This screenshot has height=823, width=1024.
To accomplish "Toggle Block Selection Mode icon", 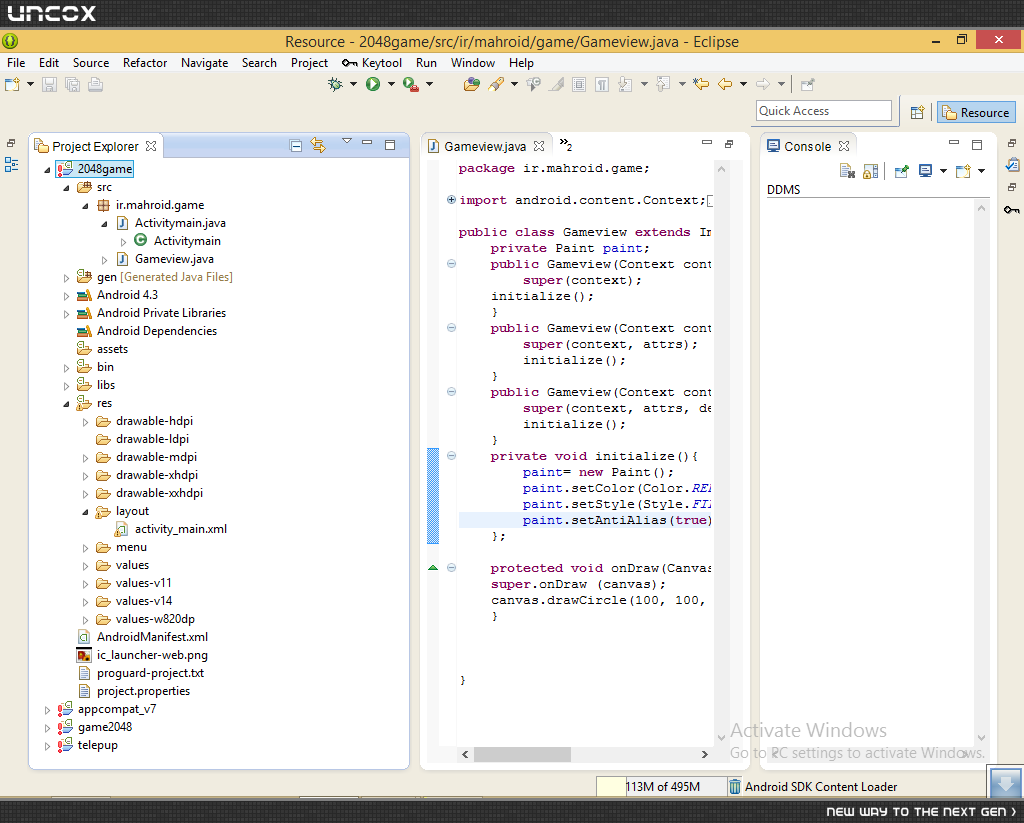I will (x=579, y=84).
